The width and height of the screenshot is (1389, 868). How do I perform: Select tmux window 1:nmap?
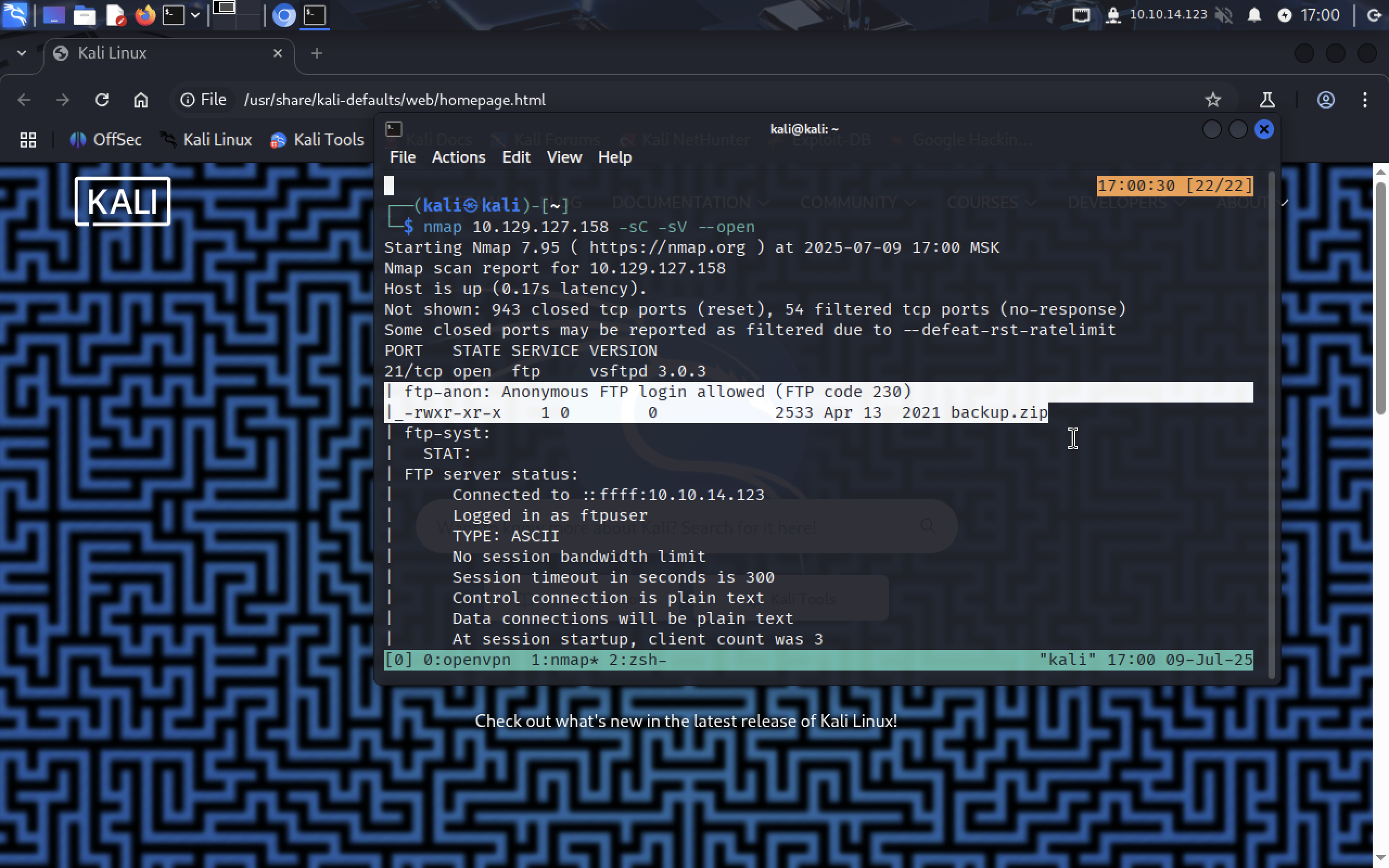tap(565, 660)
